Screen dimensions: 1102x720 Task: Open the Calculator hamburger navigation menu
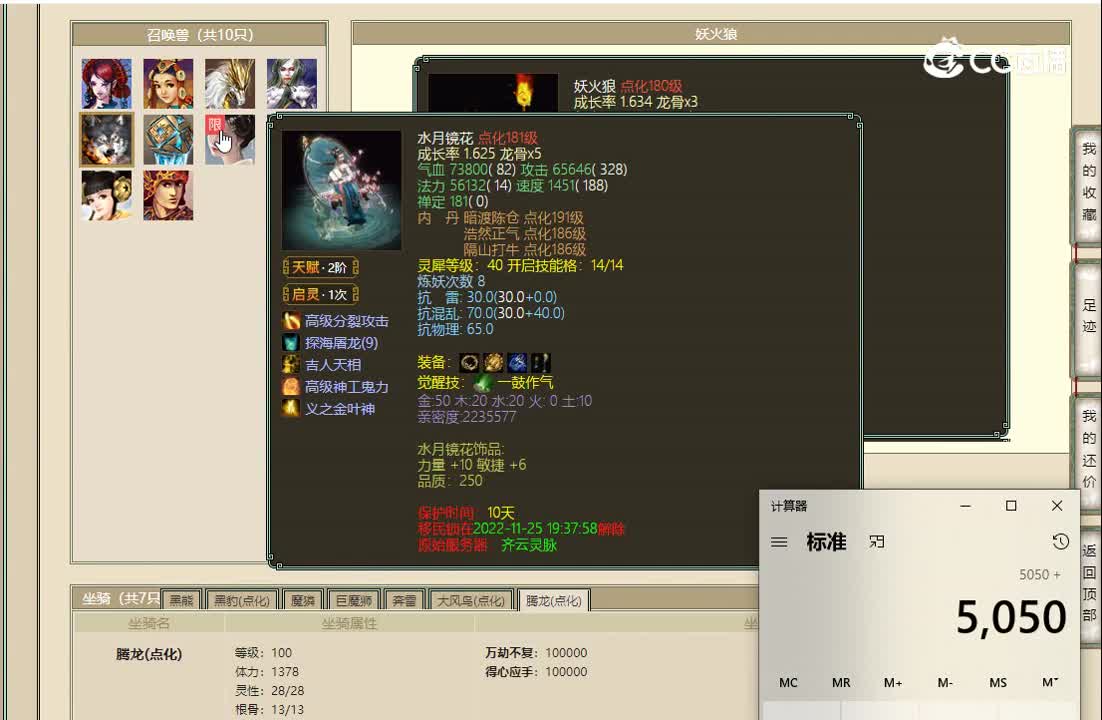[779, 542]
